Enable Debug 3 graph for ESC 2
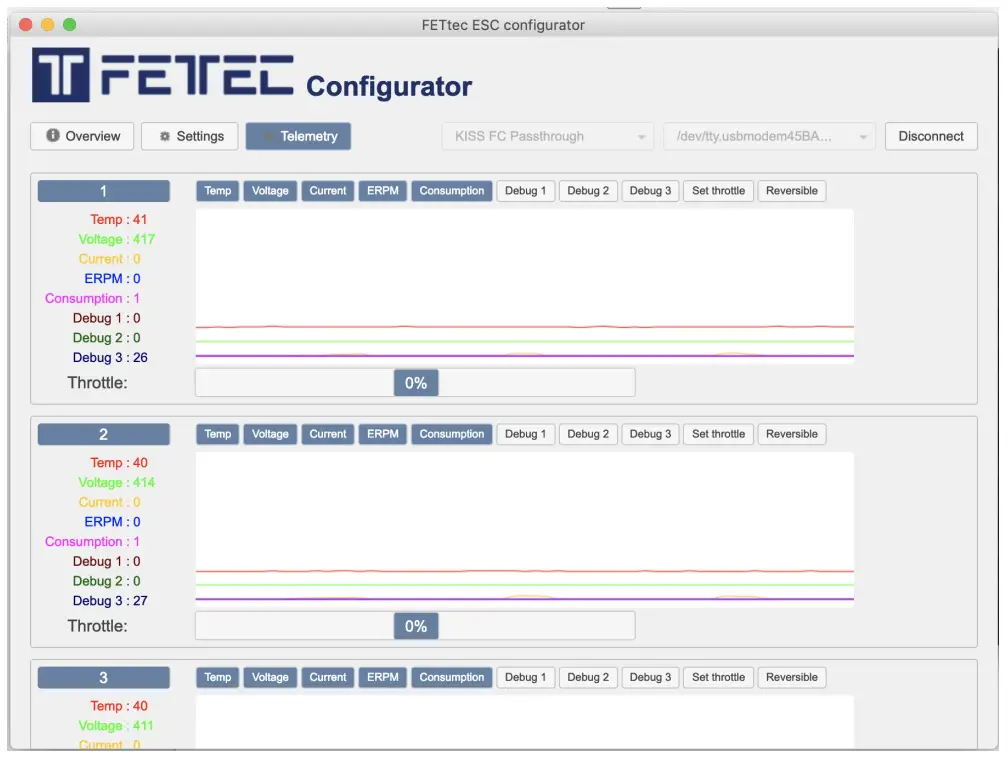1008x760 pixels. click(650, 434)
